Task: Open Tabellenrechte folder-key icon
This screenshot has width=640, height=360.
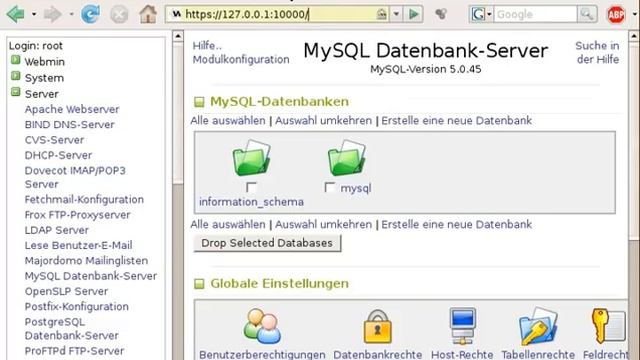Action: (538, 327)
